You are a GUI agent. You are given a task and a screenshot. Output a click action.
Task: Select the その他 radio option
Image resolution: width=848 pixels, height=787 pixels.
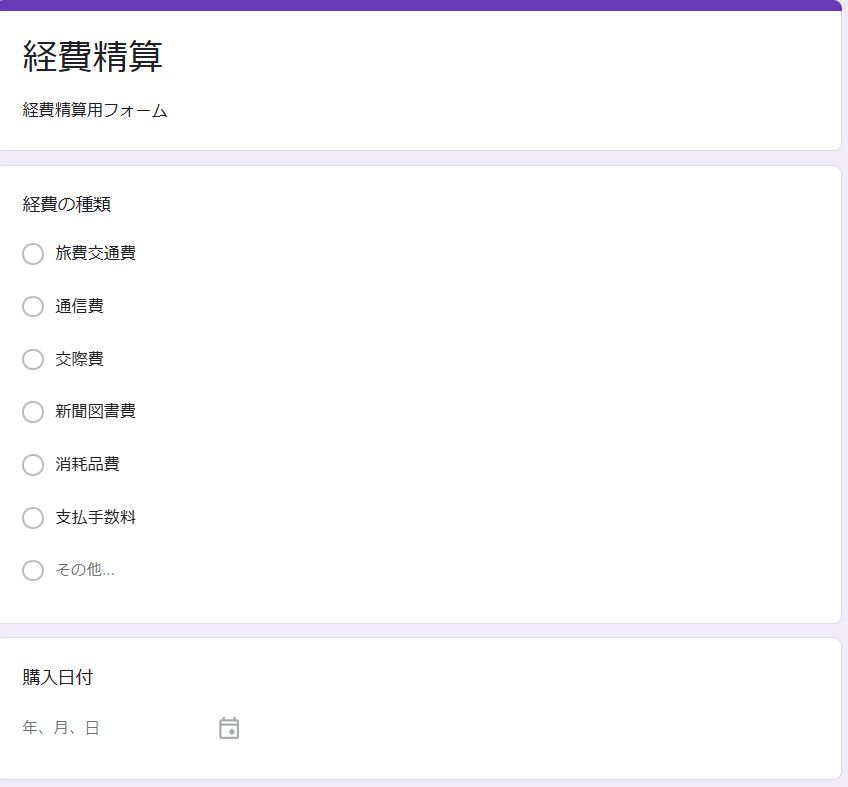pos(33,570)
